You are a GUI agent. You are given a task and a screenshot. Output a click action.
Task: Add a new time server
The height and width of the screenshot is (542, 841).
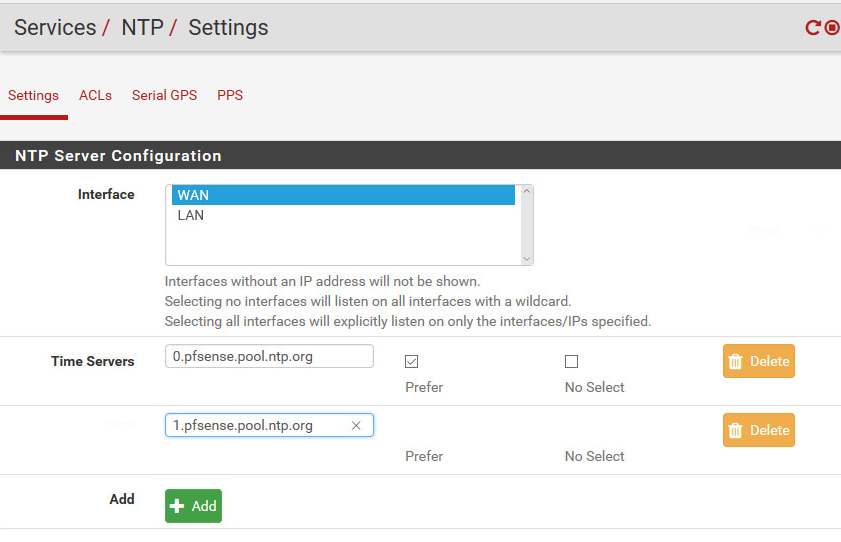[193, 506]
